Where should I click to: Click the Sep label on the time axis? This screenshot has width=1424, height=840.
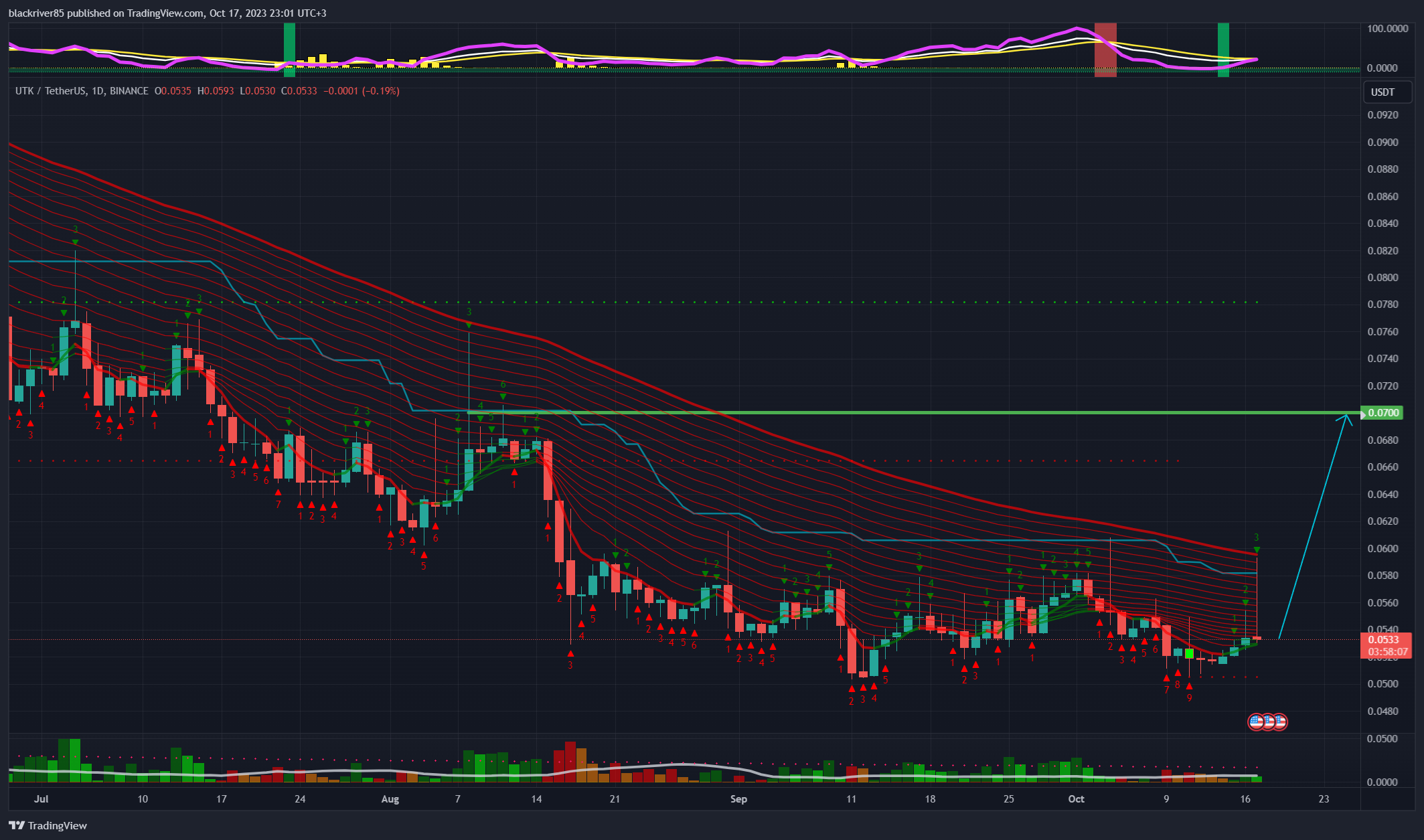[738, 799]
